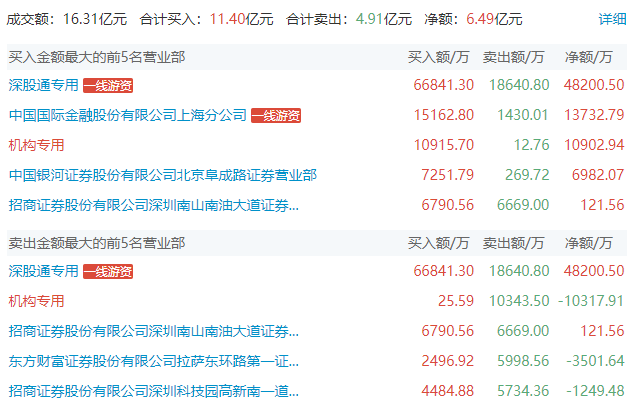Click 深股通专用 in the sell-side table
This screenshot has width=634, height=405.
click(x=44, y=271)
